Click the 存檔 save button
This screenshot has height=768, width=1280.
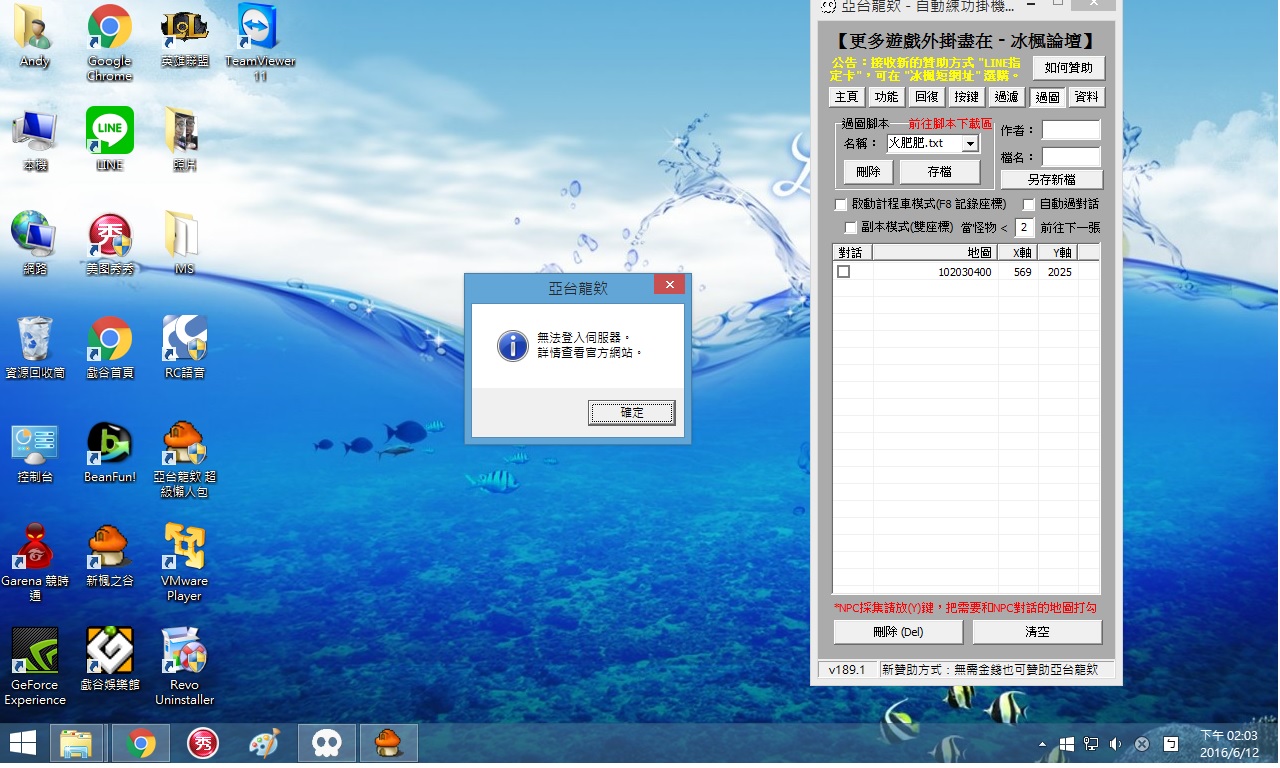click(x=939, y=172)
